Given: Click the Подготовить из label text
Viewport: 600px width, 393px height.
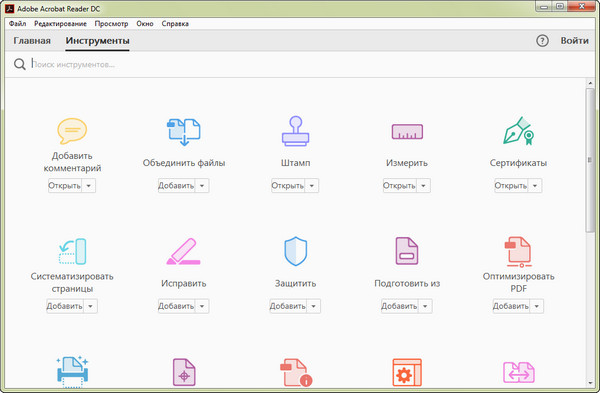Looking at the screenshot, I should tap(407, 284).
